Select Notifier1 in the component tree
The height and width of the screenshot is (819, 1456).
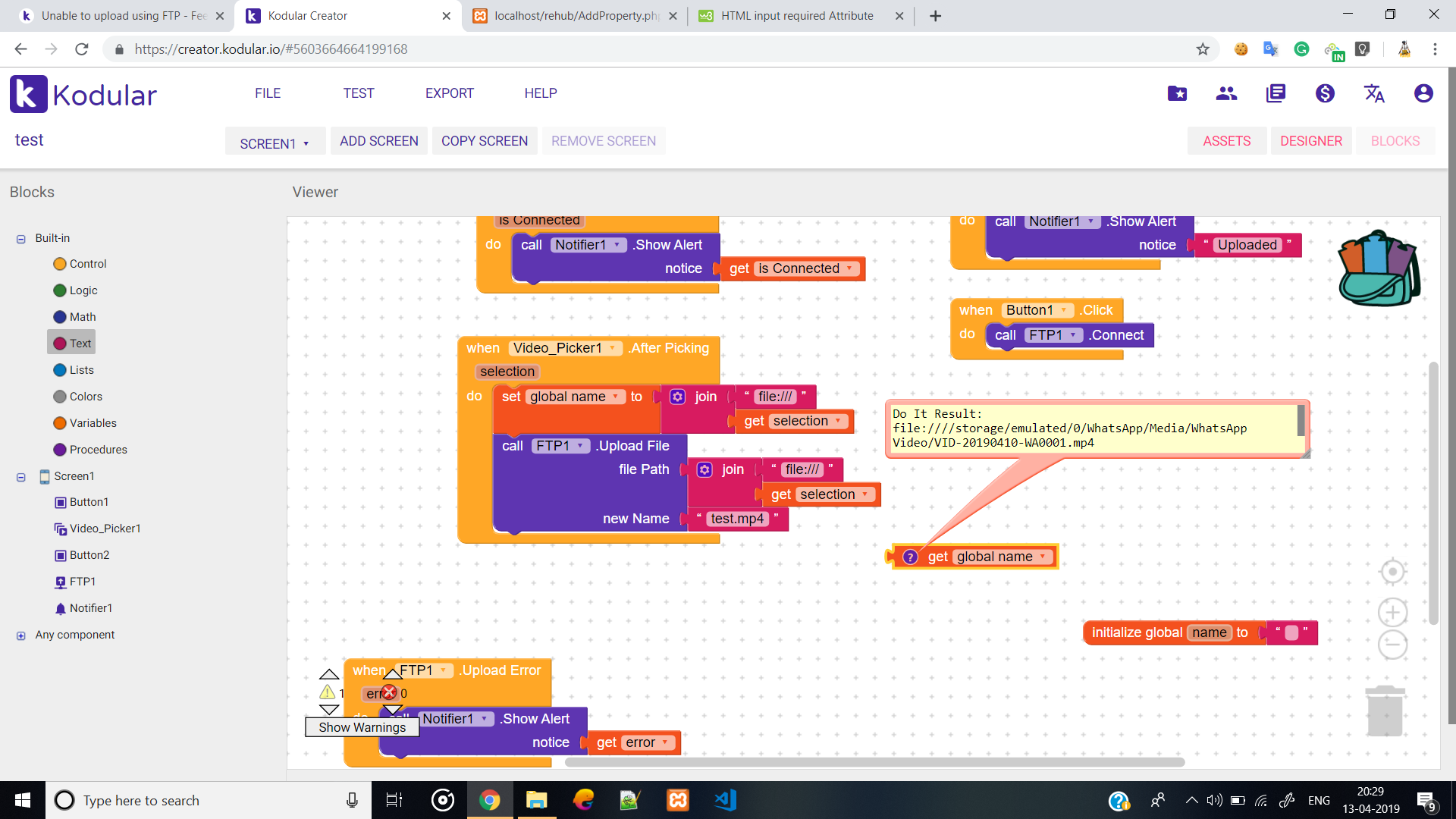pyautogui.click(x=83, y=608)
